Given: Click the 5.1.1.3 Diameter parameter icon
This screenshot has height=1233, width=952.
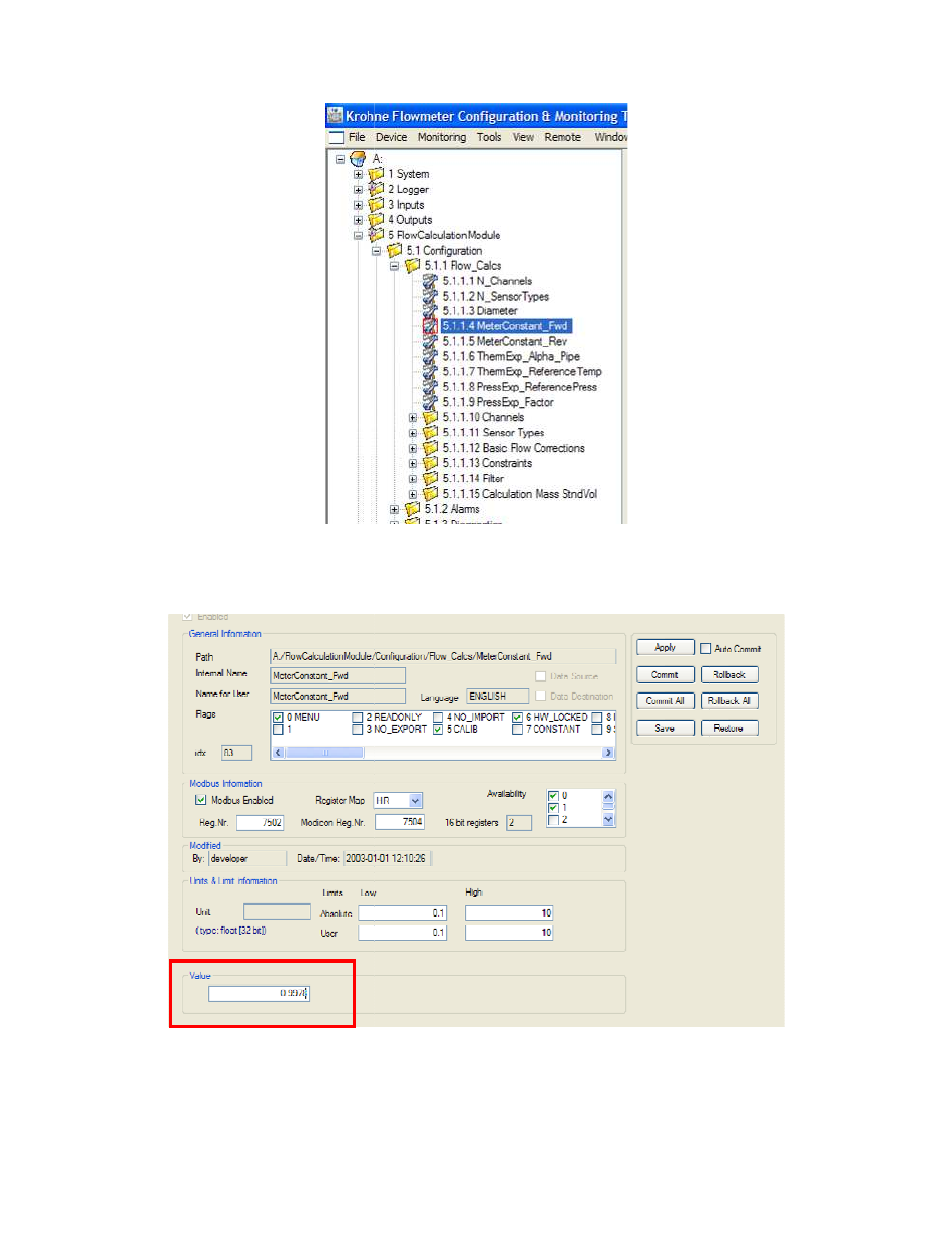Looking at the screenshot, I should [x=430, y=311].
